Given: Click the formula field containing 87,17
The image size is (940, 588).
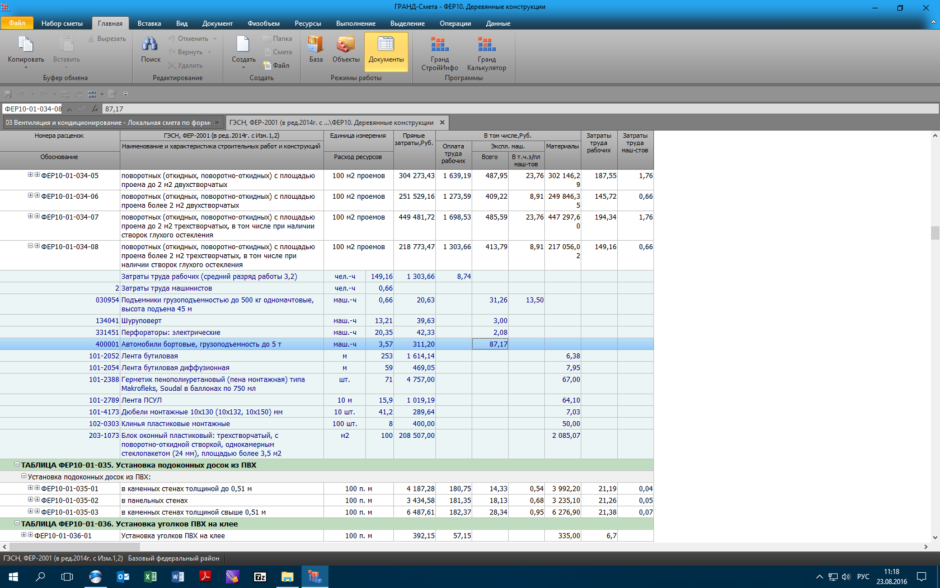Looking at the screenshot, I should pyautogui.click(x=520, y=109).
